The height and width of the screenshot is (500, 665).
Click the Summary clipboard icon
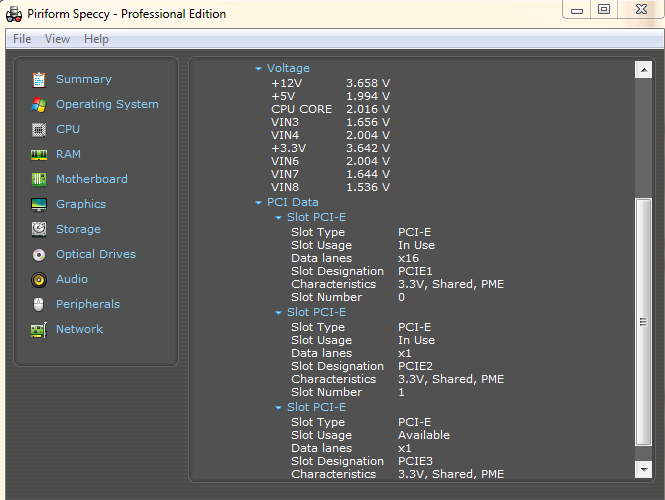[x=39, y=79]
